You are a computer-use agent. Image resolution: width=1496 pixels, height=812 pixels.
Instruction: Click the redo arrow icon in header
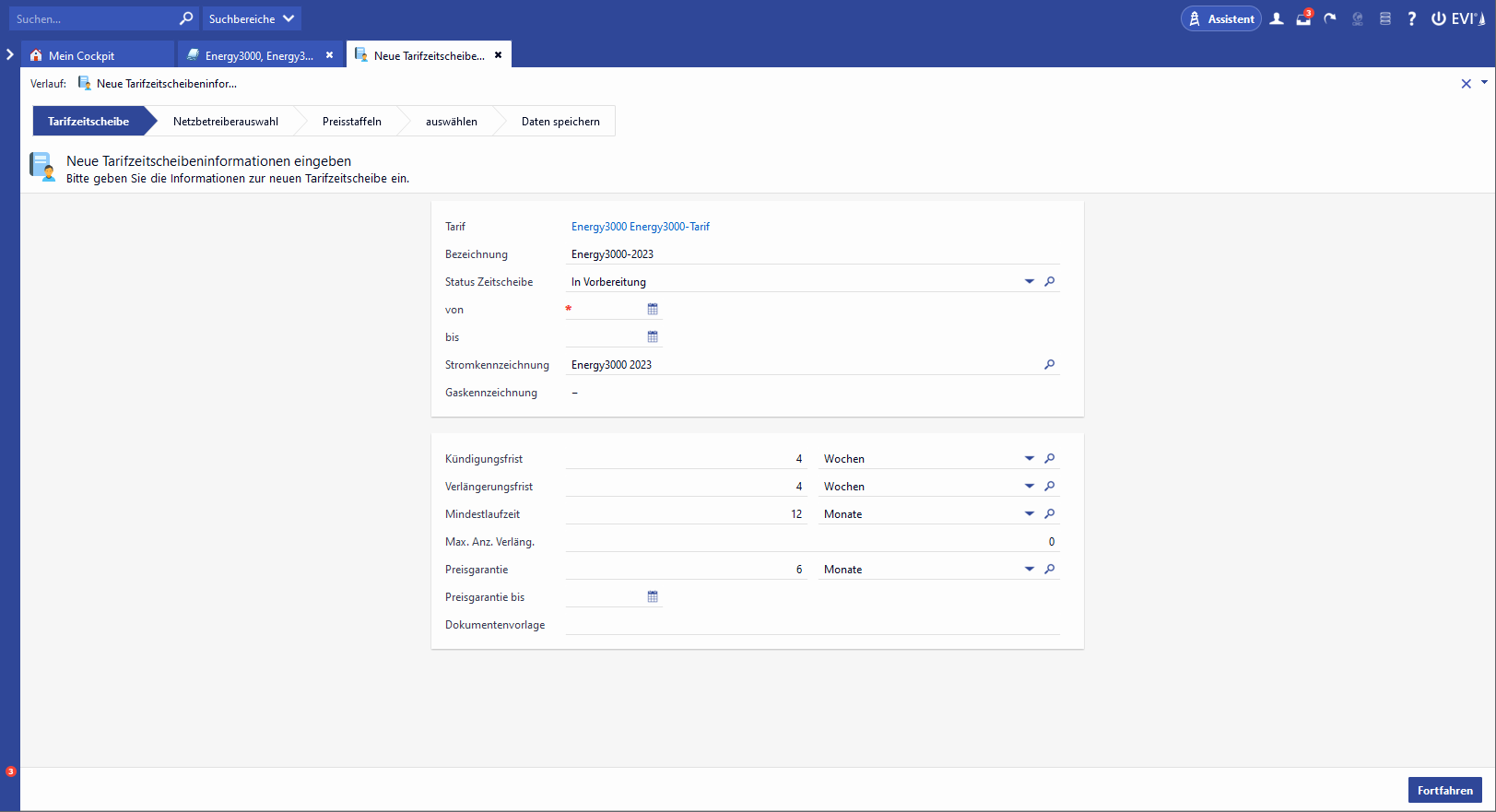point(1330,18)
